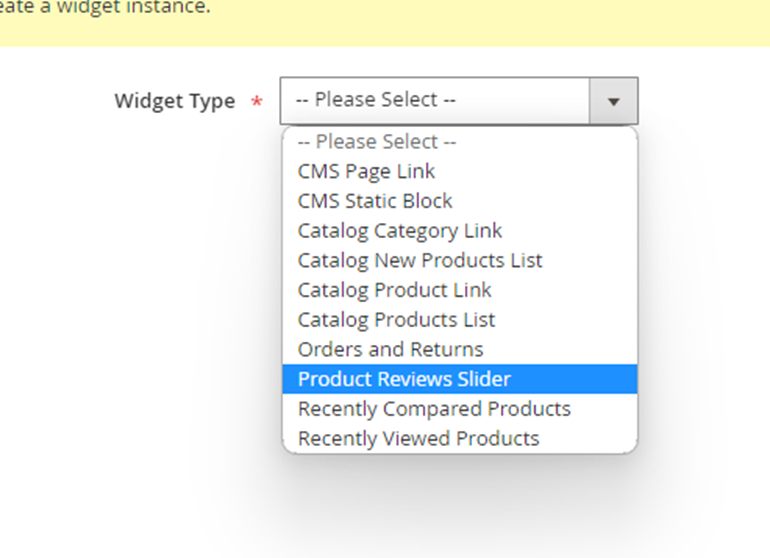The height and width of the screenshot is (558, 770).
Task: Click the Widget Type field label
Action: click(175, 102)
